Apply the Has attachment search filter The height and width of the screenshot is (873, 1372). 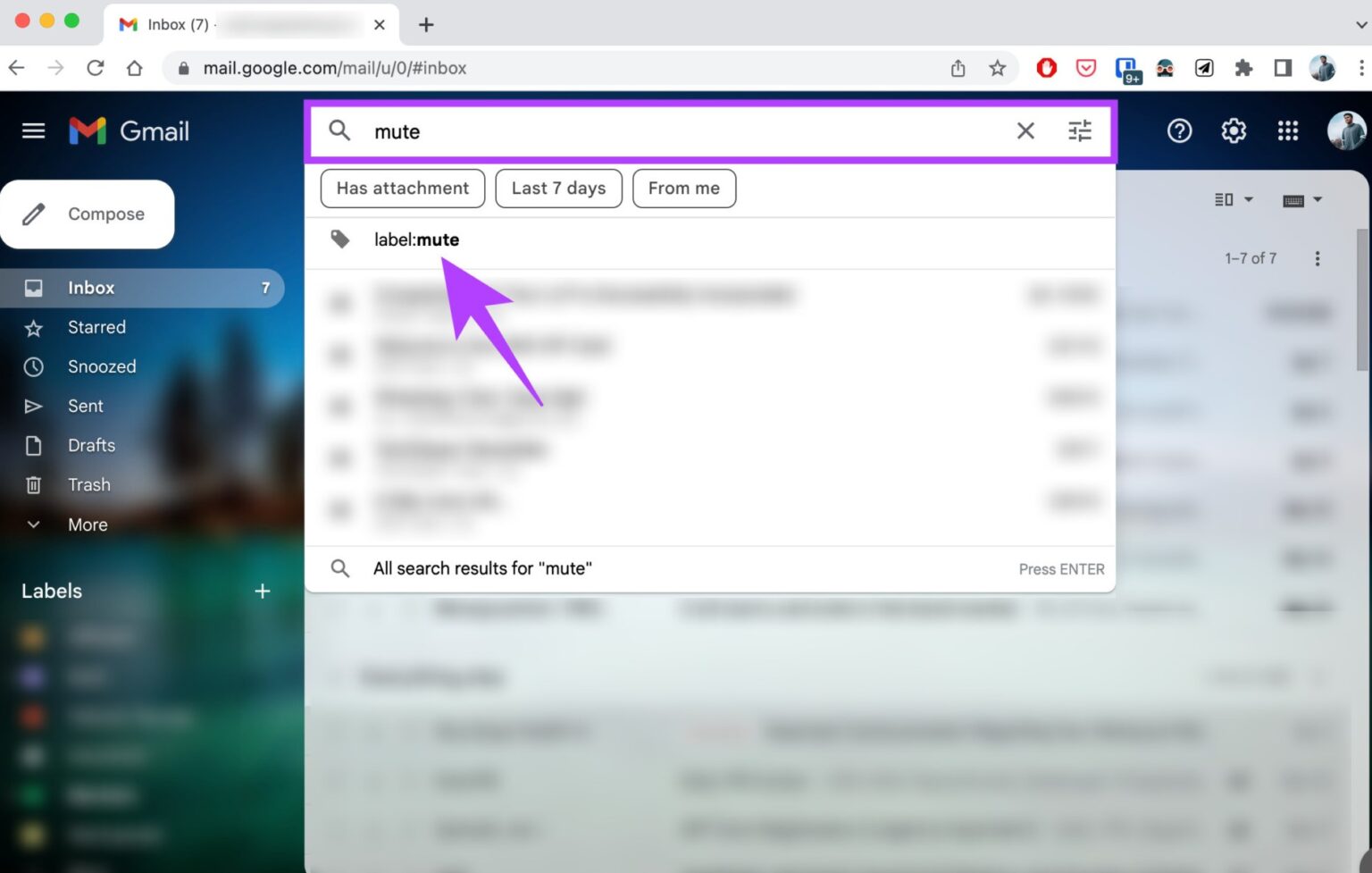[402, 188]
